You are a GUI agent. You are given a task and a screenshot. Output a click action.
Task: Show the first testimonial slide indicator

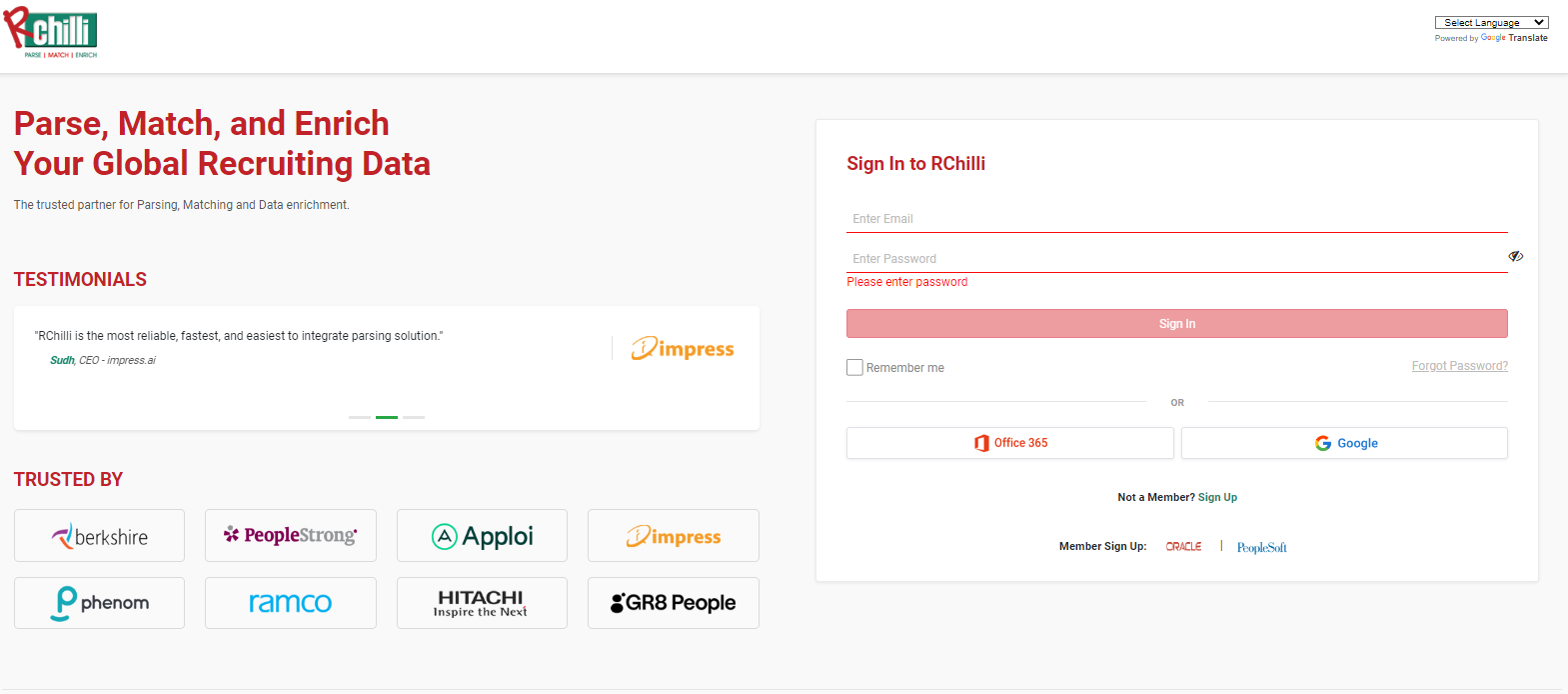[360, 417]
